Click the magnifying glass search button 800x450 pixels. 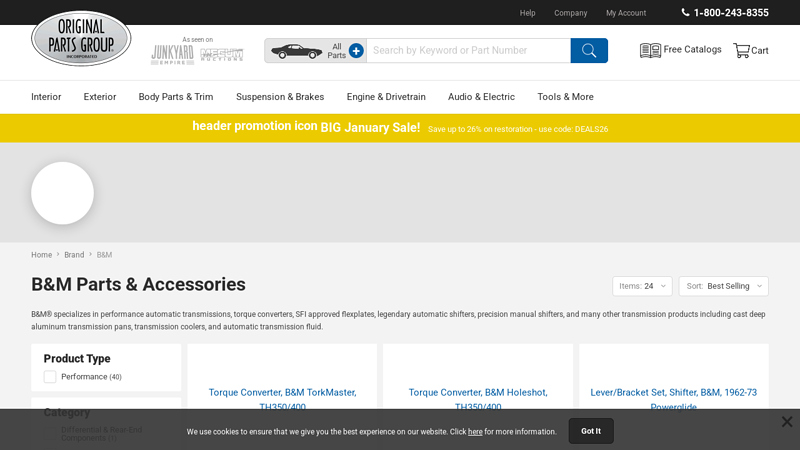click(x=589, y=51)
